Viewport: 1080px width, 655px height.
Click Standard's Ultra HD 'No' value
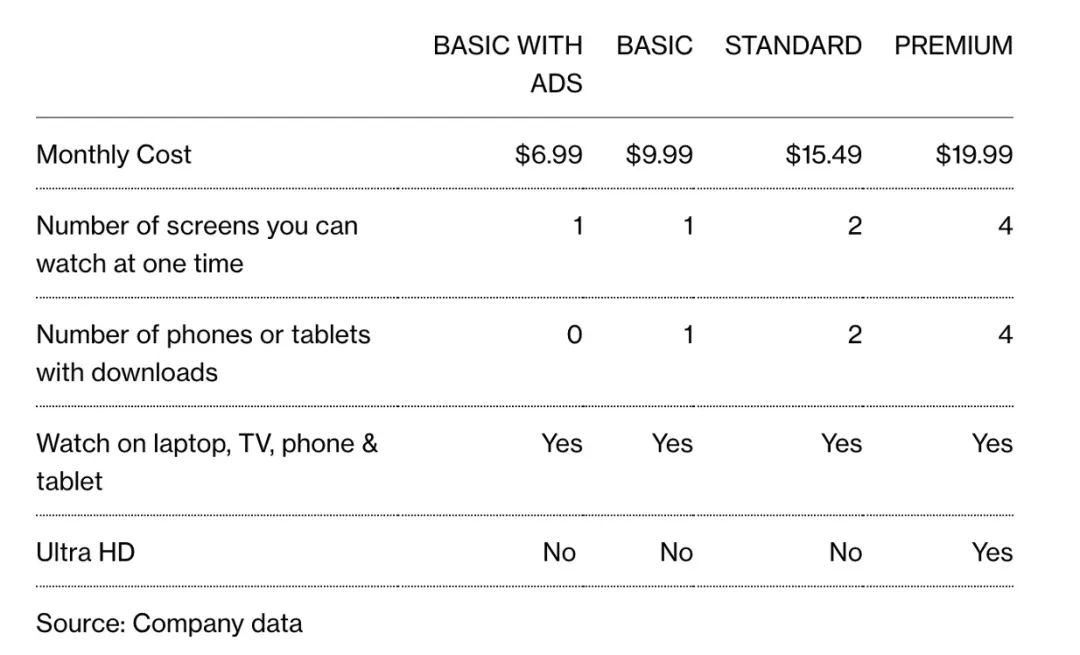pos(845,552)
